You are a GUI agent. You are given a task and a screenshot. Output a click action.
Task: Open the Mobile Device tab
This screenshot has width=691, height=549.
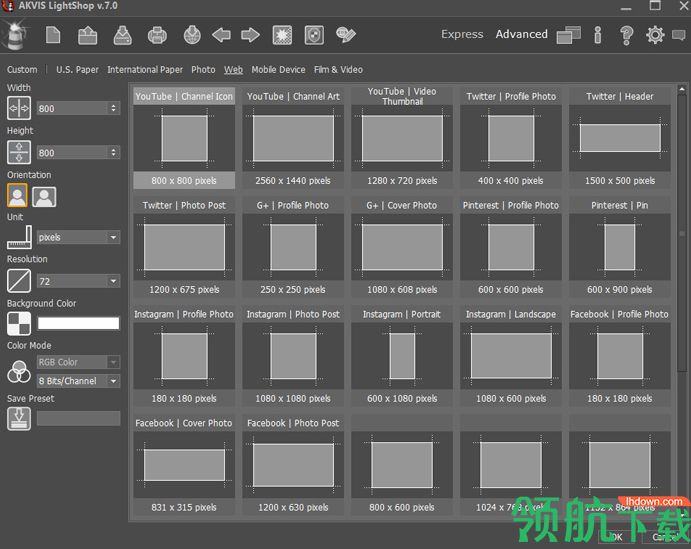point(279,70)
